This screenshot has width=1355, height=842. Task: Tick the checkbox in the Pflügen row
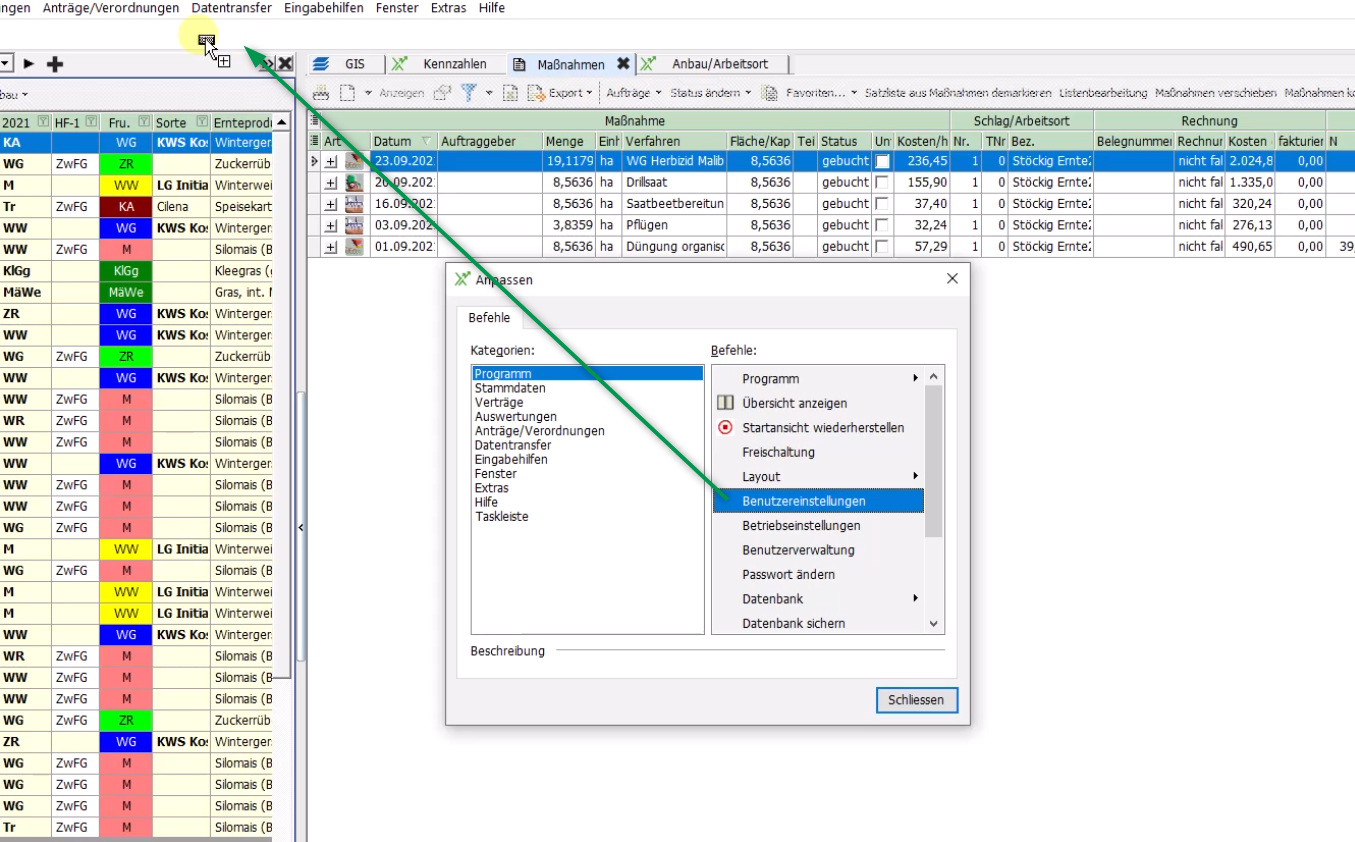point(882,225)
